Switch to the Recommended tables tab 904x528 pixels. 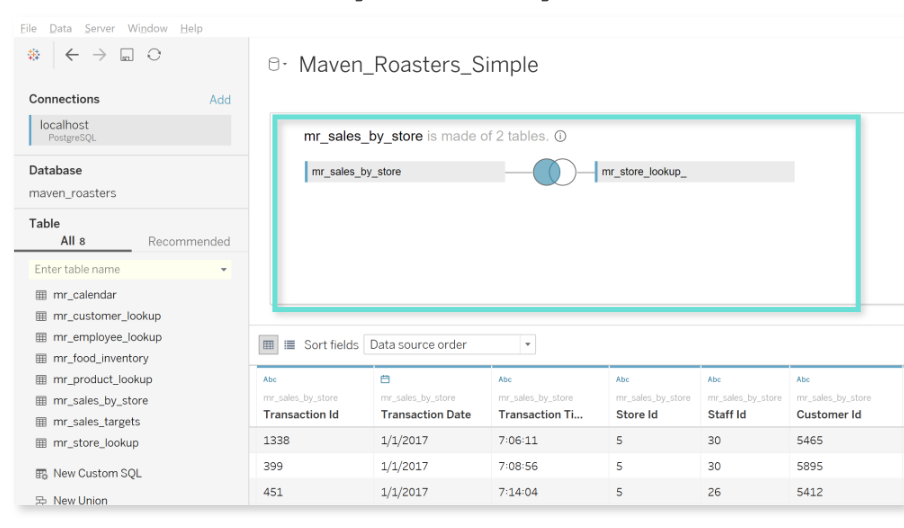coord(189,242)
